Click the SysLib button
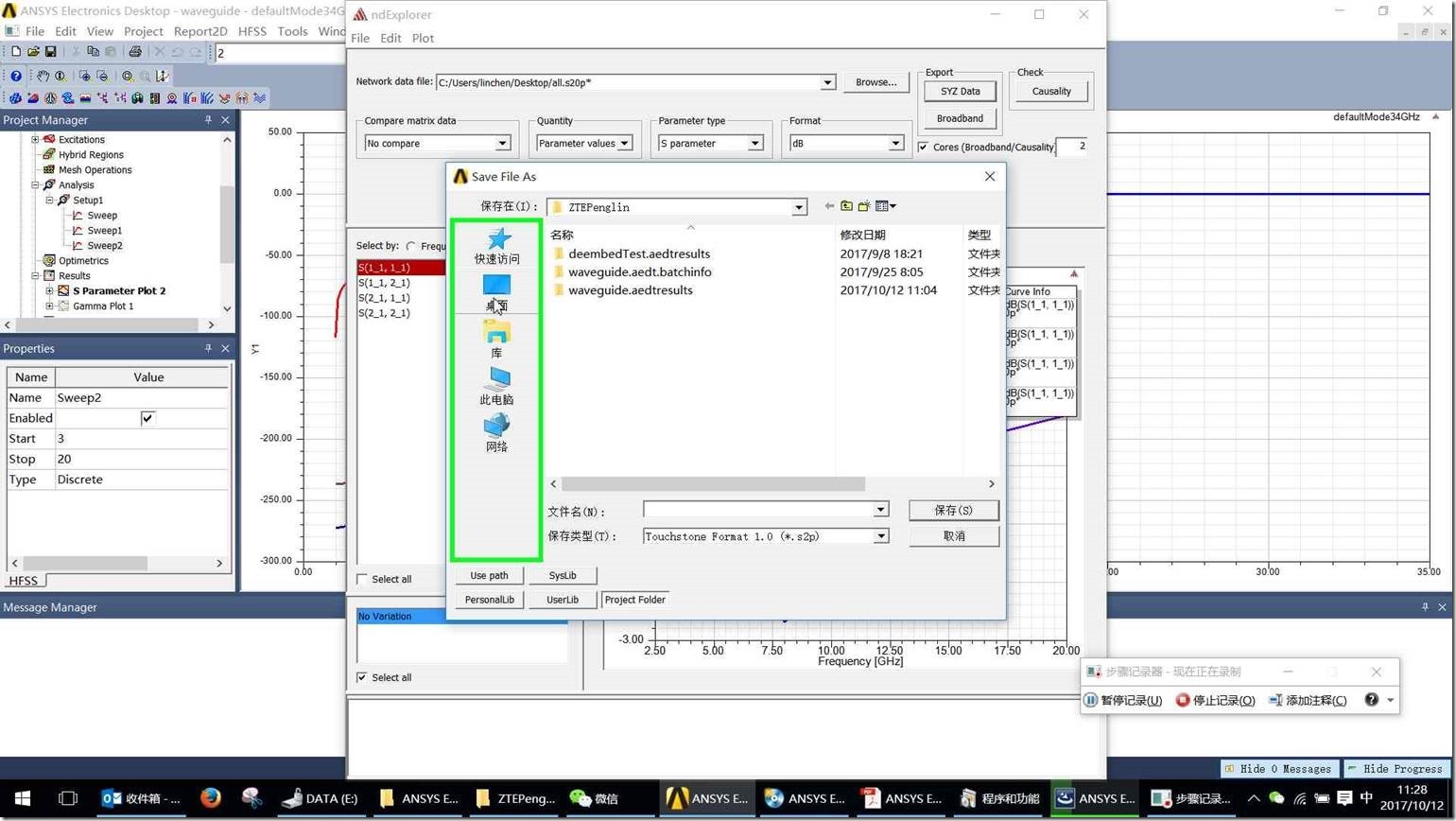 563,575
